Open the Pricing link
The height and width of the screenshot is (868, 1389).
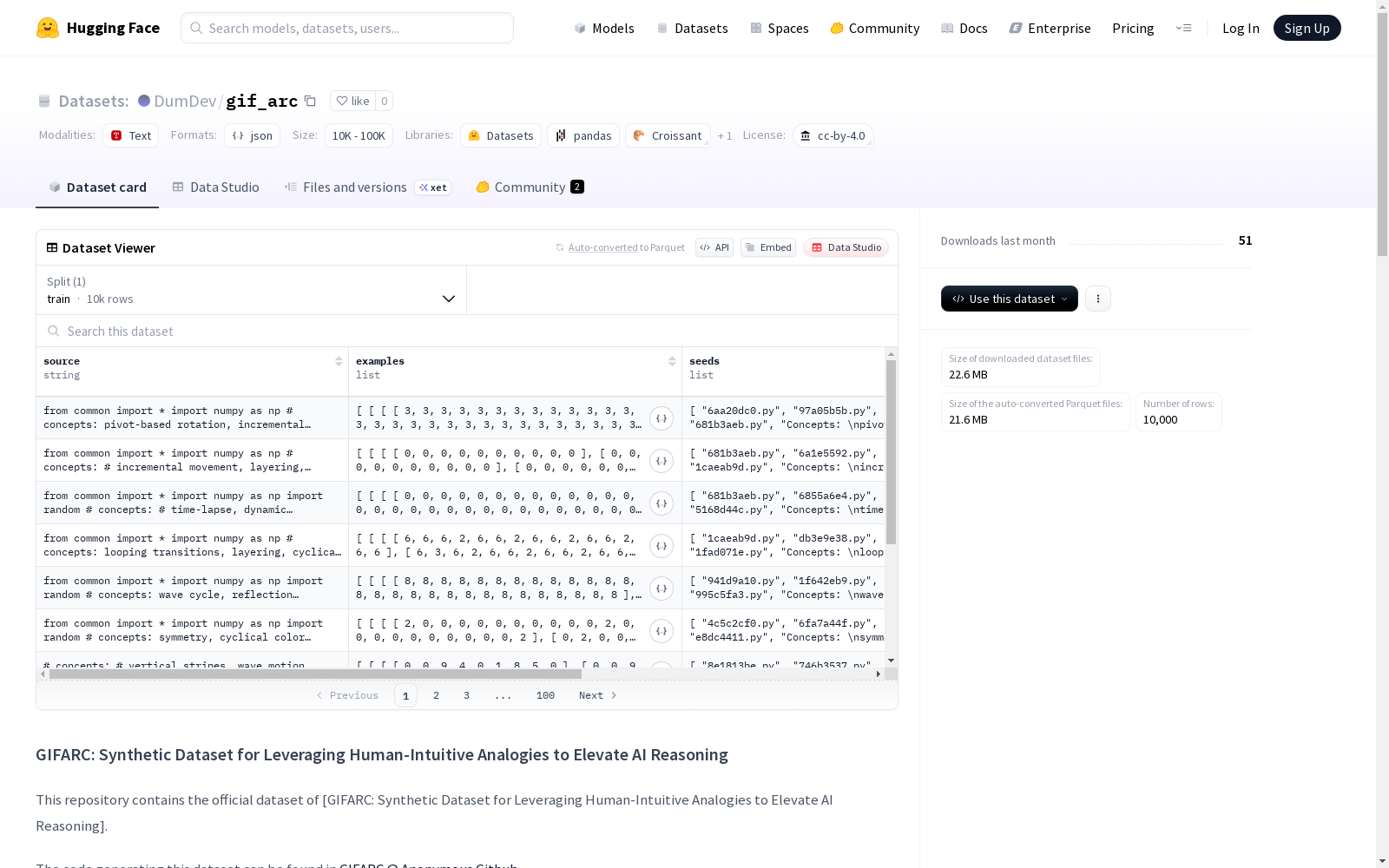click(x=1133, y=28)
